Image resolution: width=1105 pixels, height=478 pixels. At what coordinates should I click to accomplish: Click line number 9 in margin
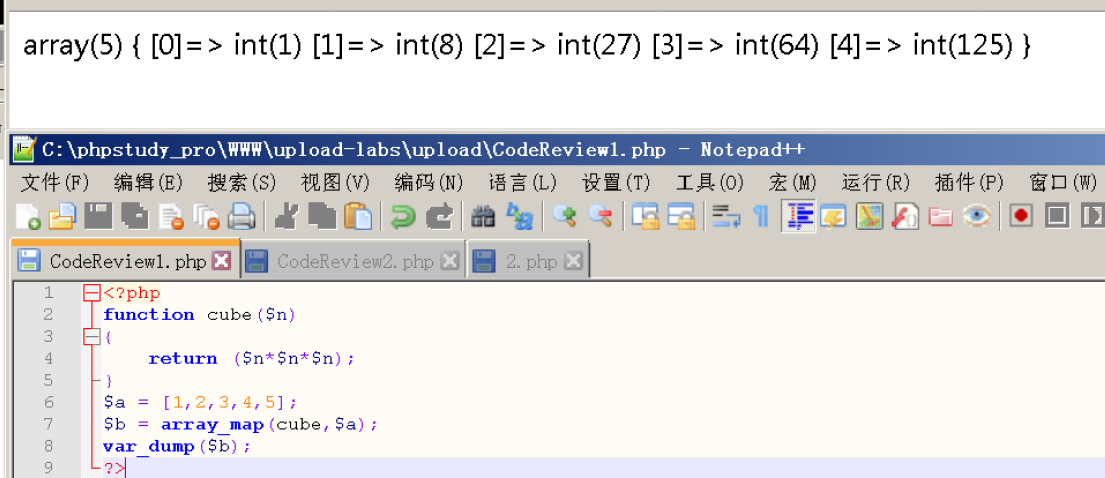click(48, 468)
